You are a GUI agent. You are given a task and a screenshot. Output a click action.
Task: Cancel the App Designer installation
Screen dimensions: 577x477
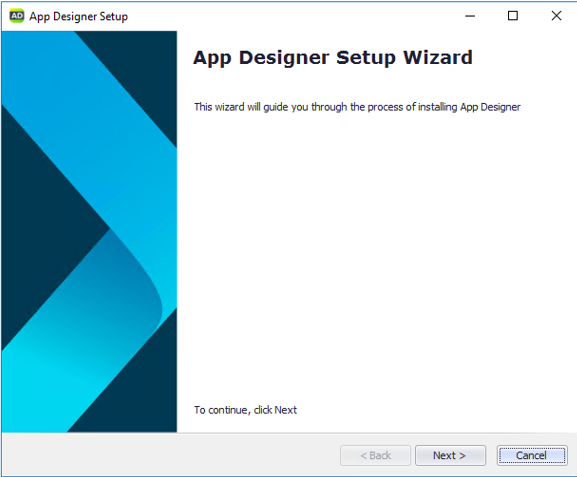(x=532, y=455)
